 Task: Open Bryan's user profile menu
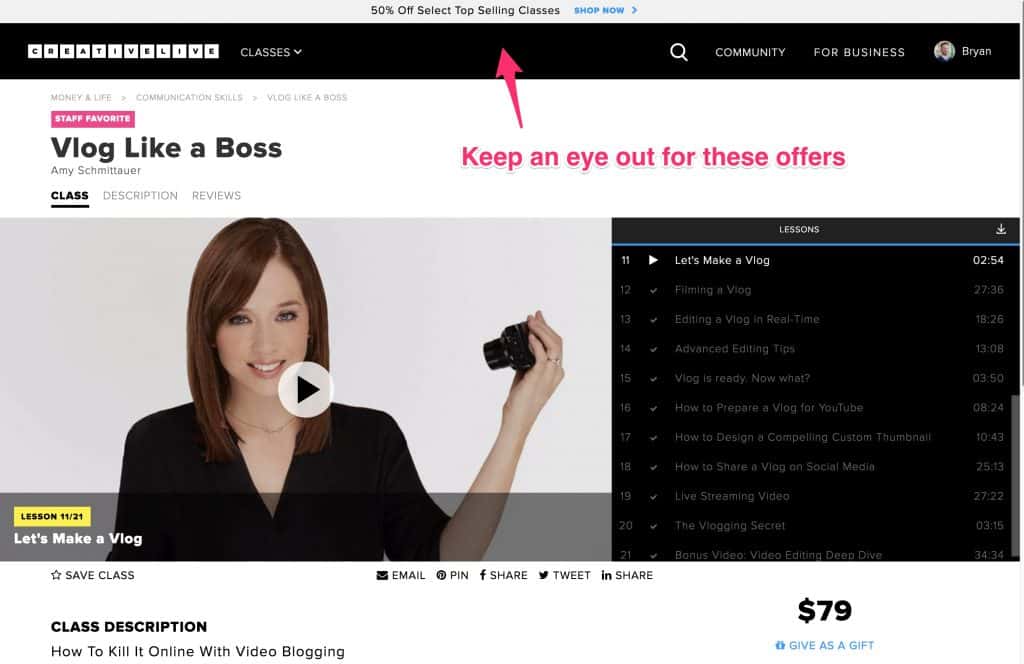[962, 51]
